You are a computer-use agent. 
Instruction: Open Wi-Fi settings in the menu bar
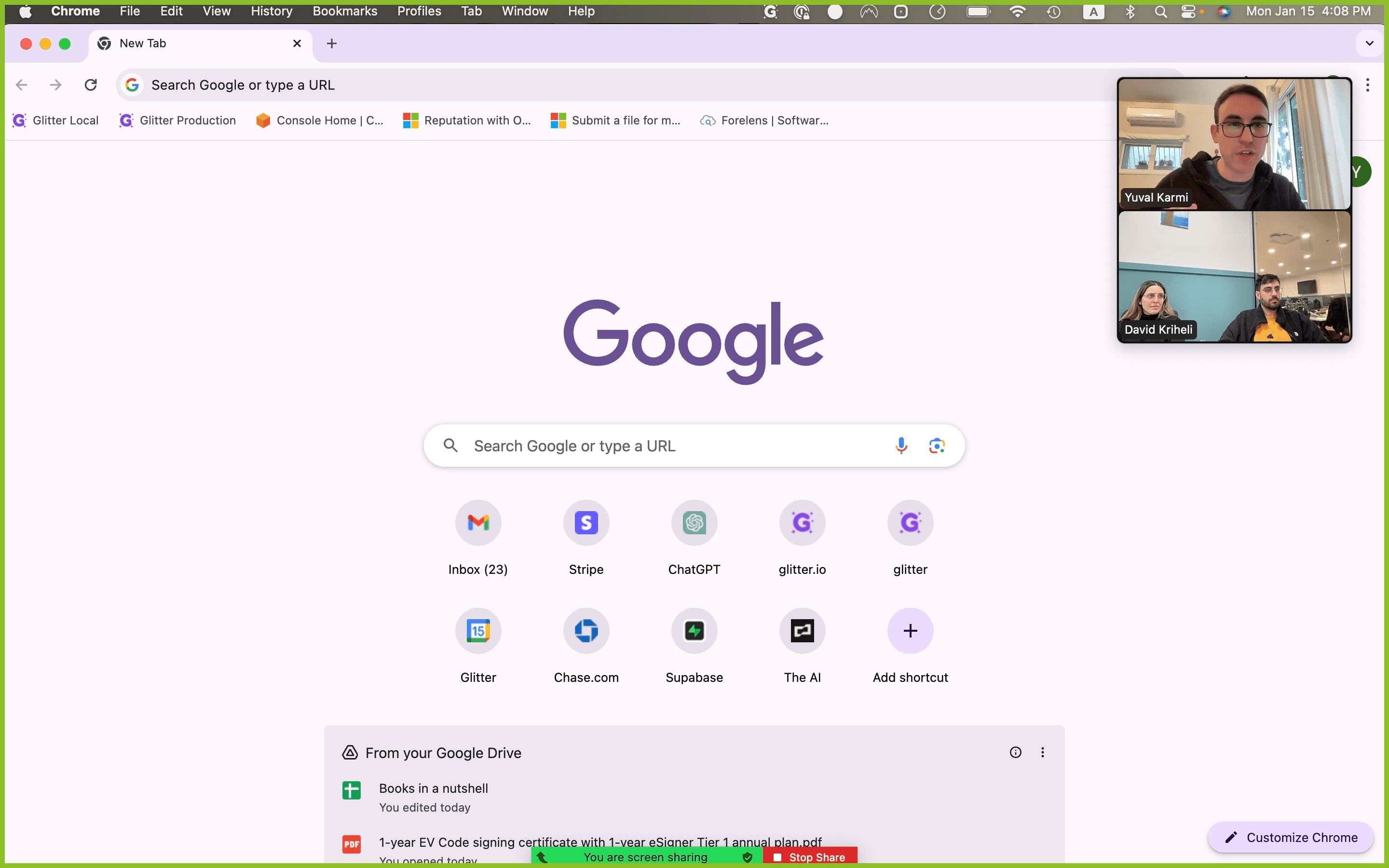[x=1017, y=12]
